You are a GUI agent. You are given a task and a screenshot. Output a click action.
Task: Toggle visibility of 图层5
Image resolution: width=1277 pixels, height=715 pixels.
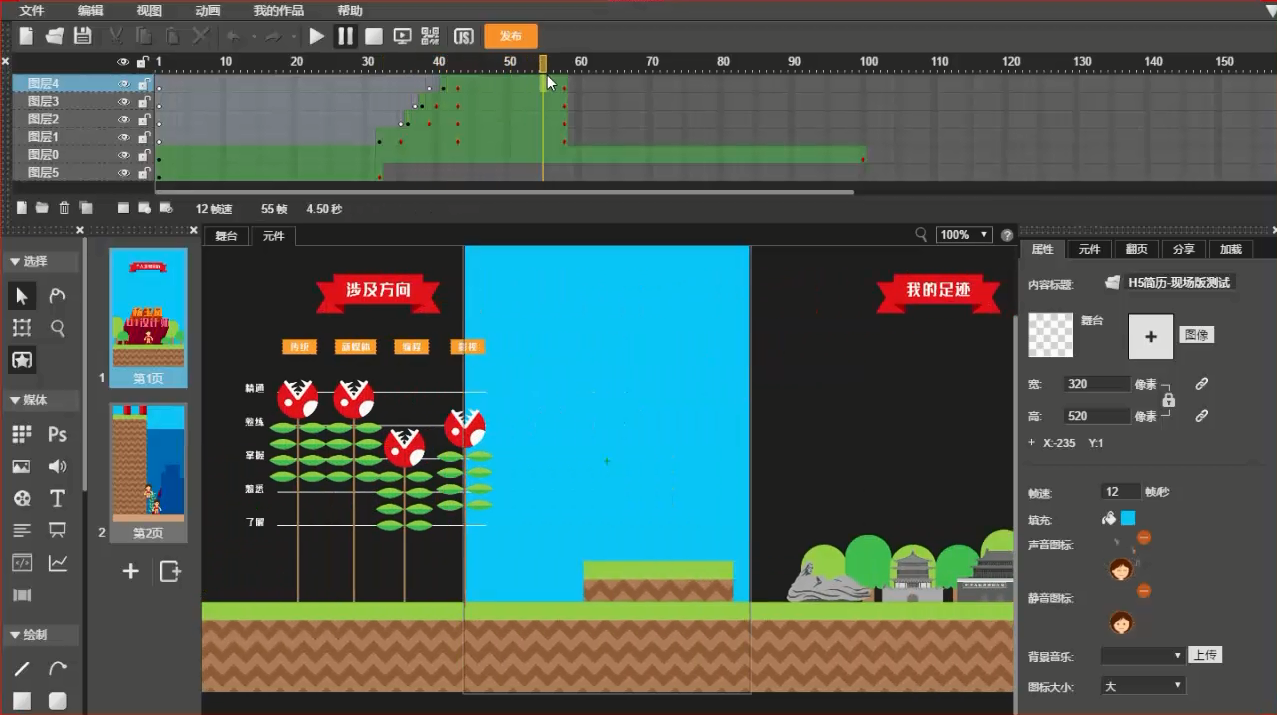click(x=124, y=173)
